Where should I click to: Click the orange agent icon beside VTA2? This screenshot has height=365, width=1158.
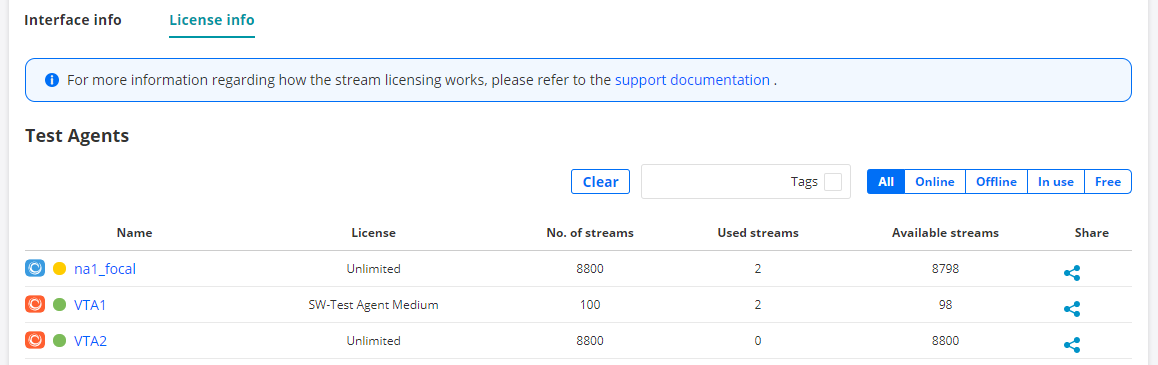coord(35,341)
